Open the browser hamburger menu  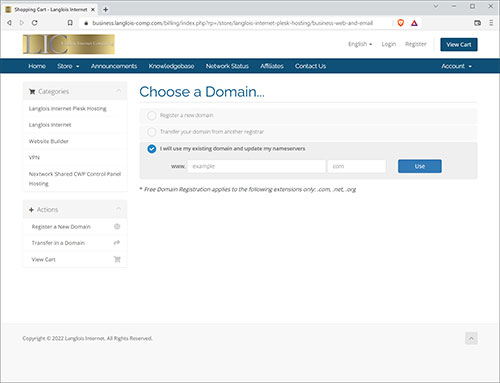click(491, 23)
